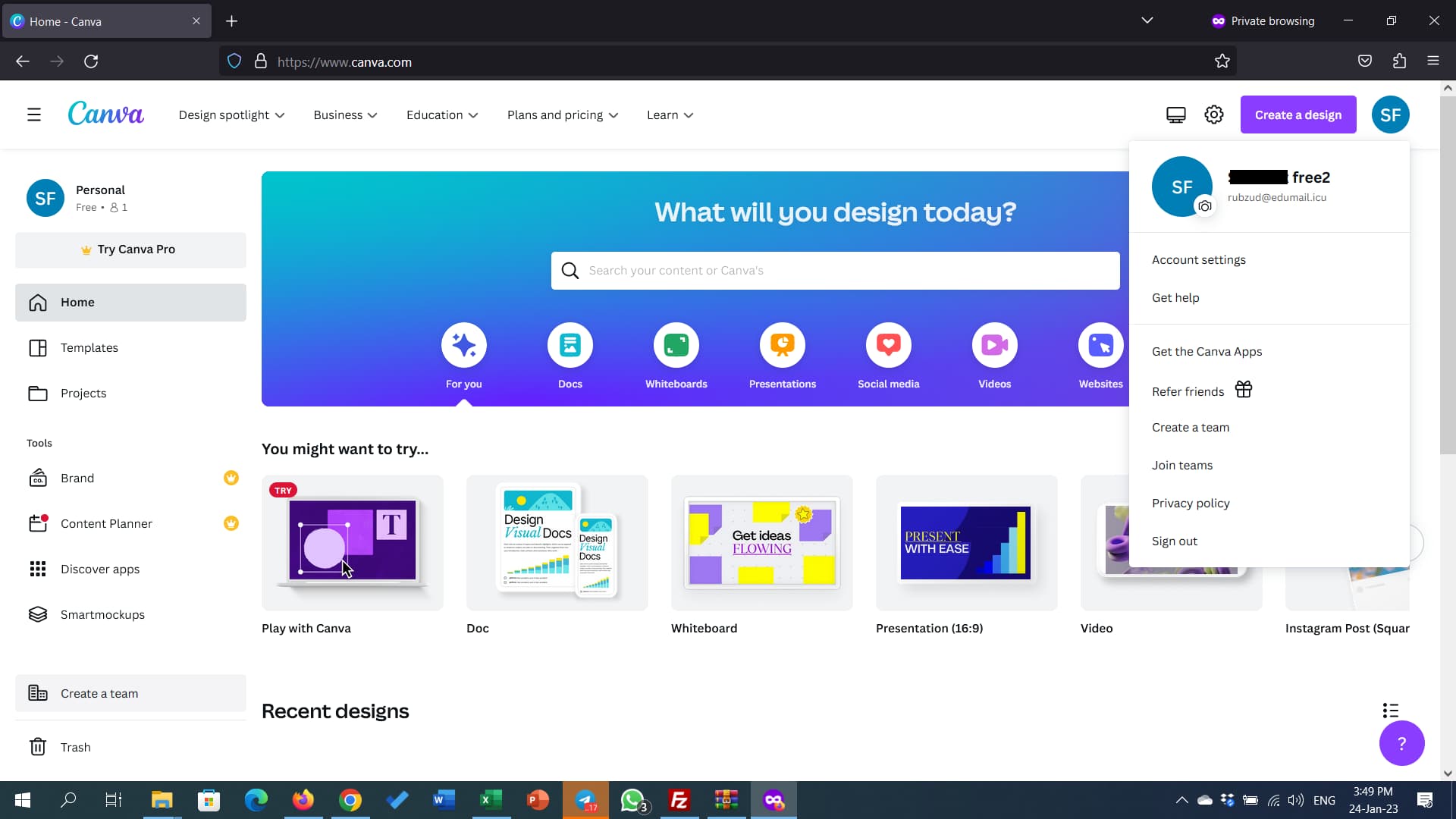The height and width of the screenshot is (819, 1456).
Task: Open the Learn dropdown menu
Action: coord(670,115)
